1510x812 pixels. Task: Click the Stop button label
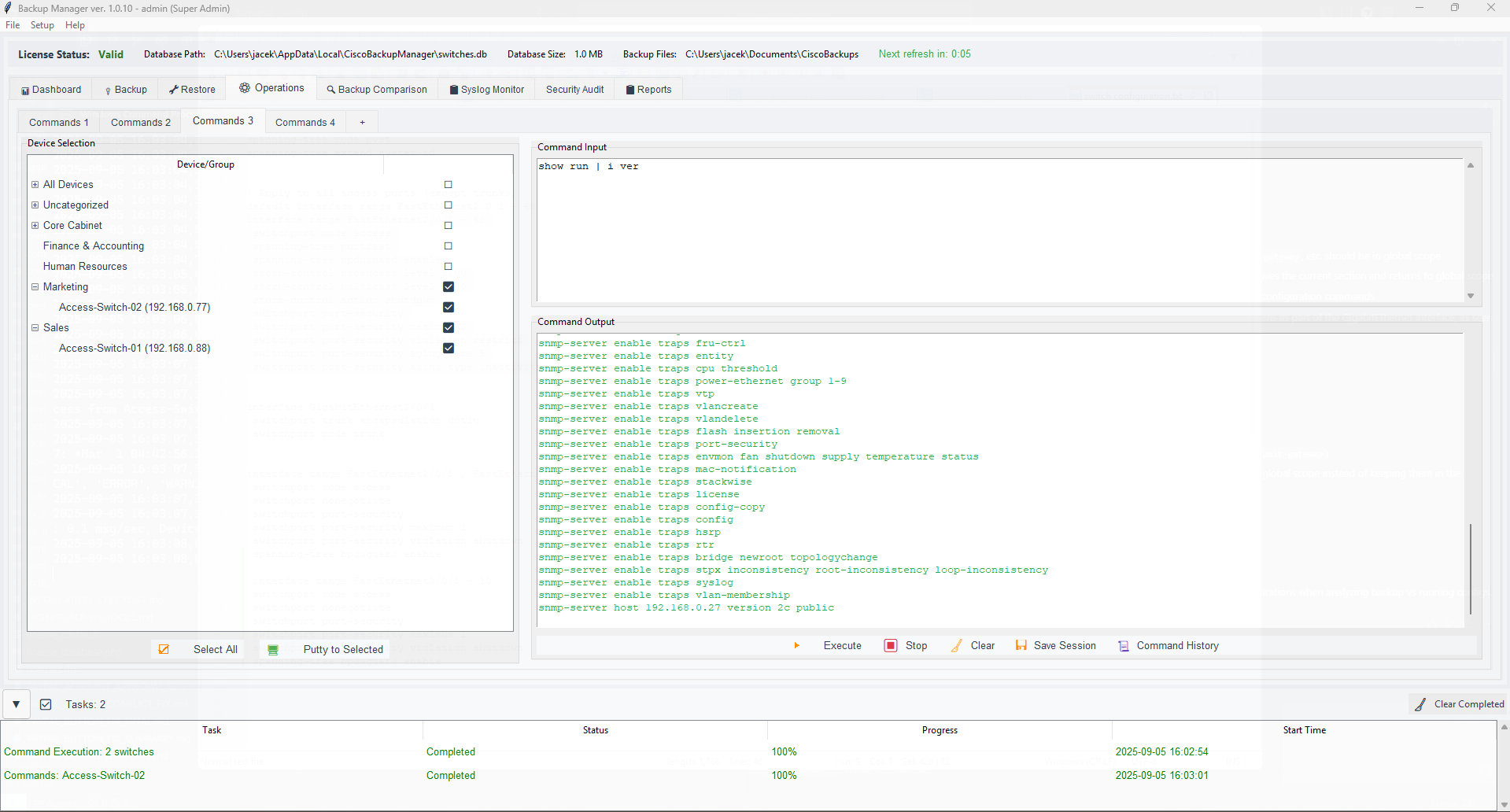(917, 646)
